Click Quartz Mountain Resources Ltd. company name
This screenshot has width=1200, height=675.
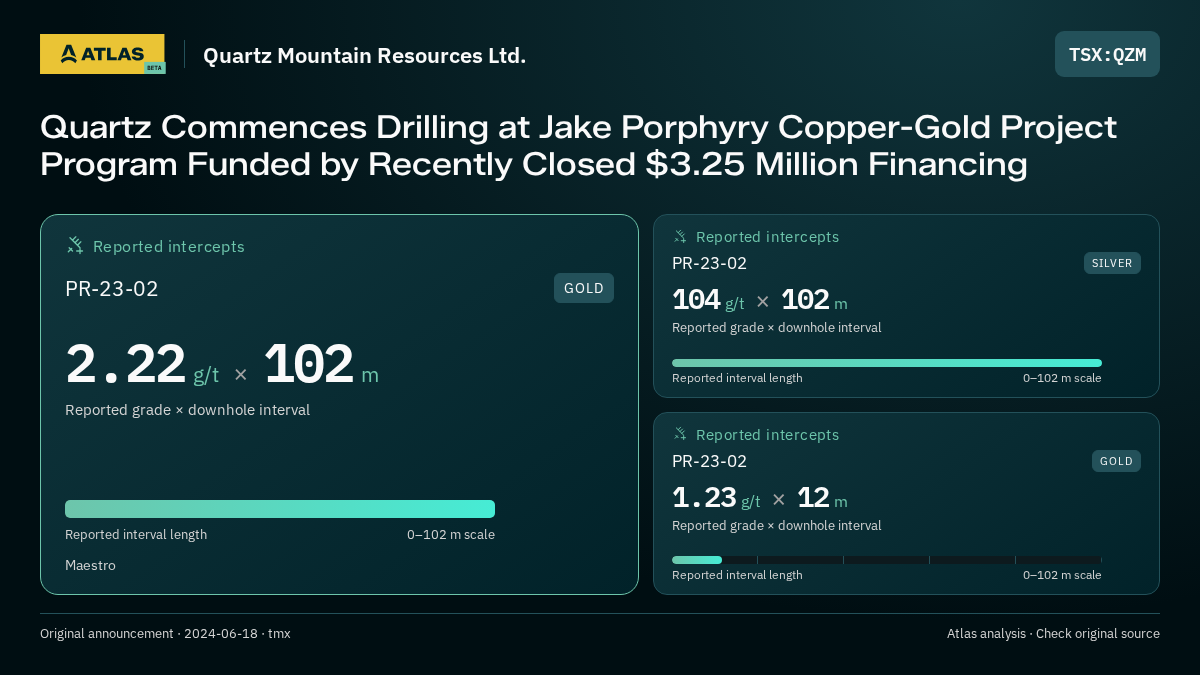coord(364,56)
